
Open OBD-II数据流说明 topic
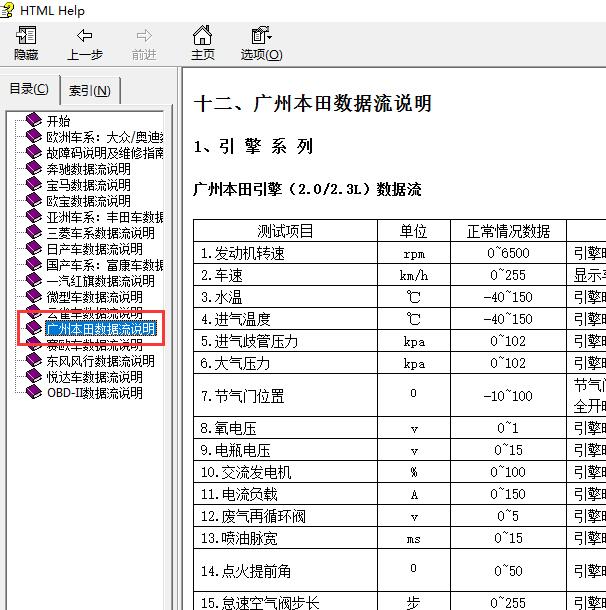click(95, 393)
